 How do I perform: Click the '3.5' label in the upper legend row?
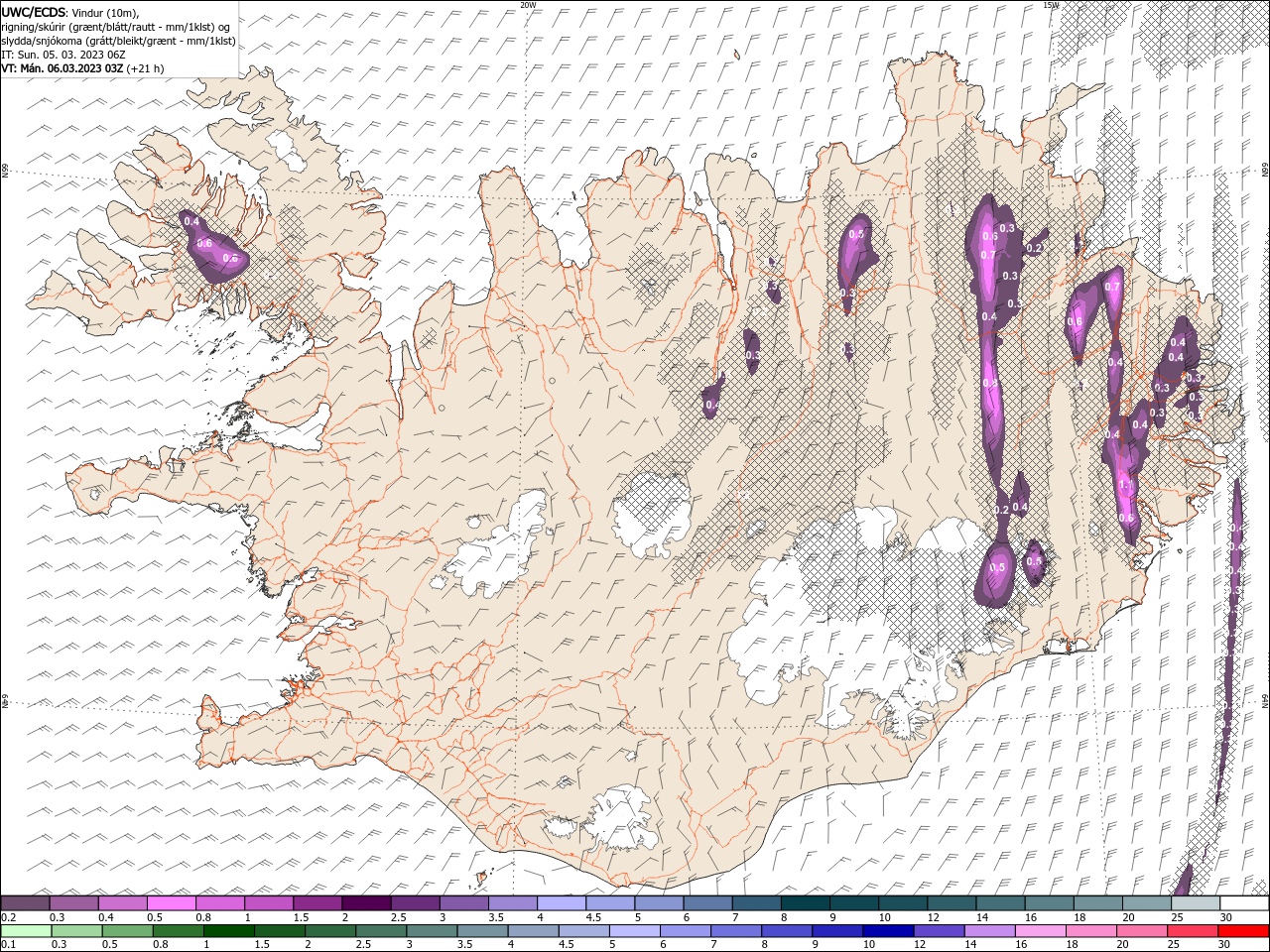pos(496,918)
